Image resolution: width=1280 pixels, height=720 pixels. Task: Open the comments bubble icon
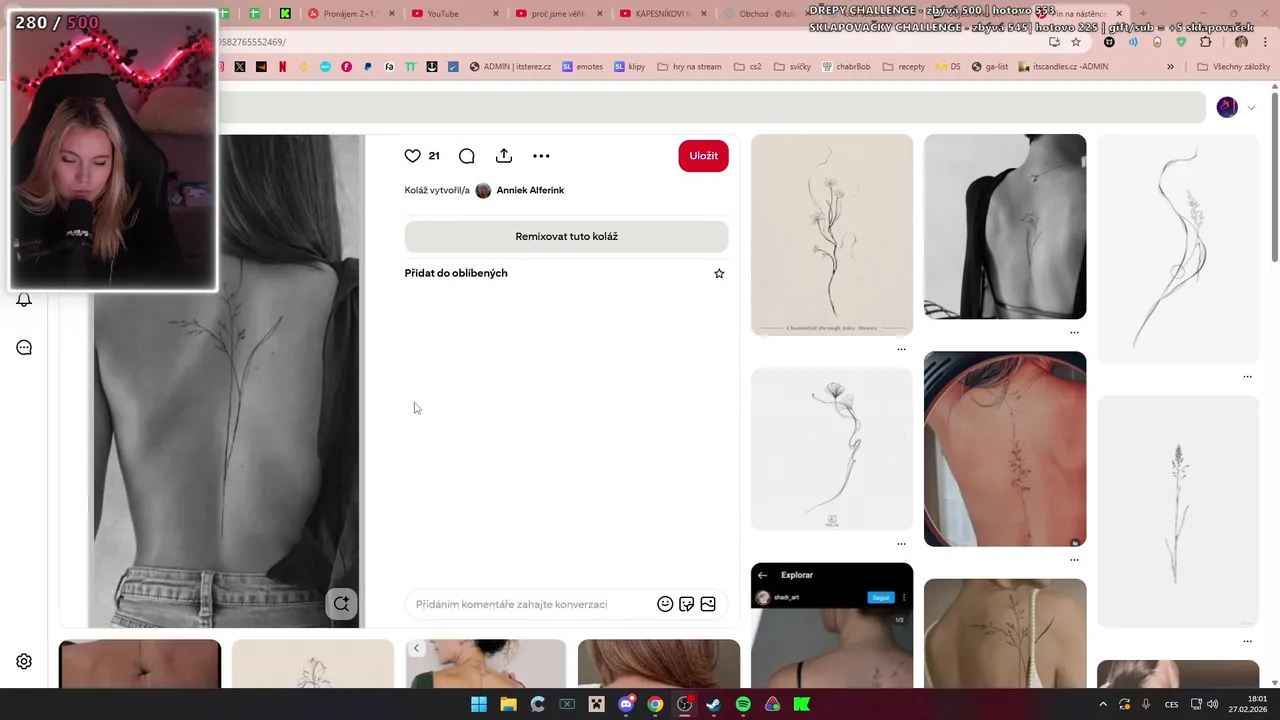click(466, 156)
